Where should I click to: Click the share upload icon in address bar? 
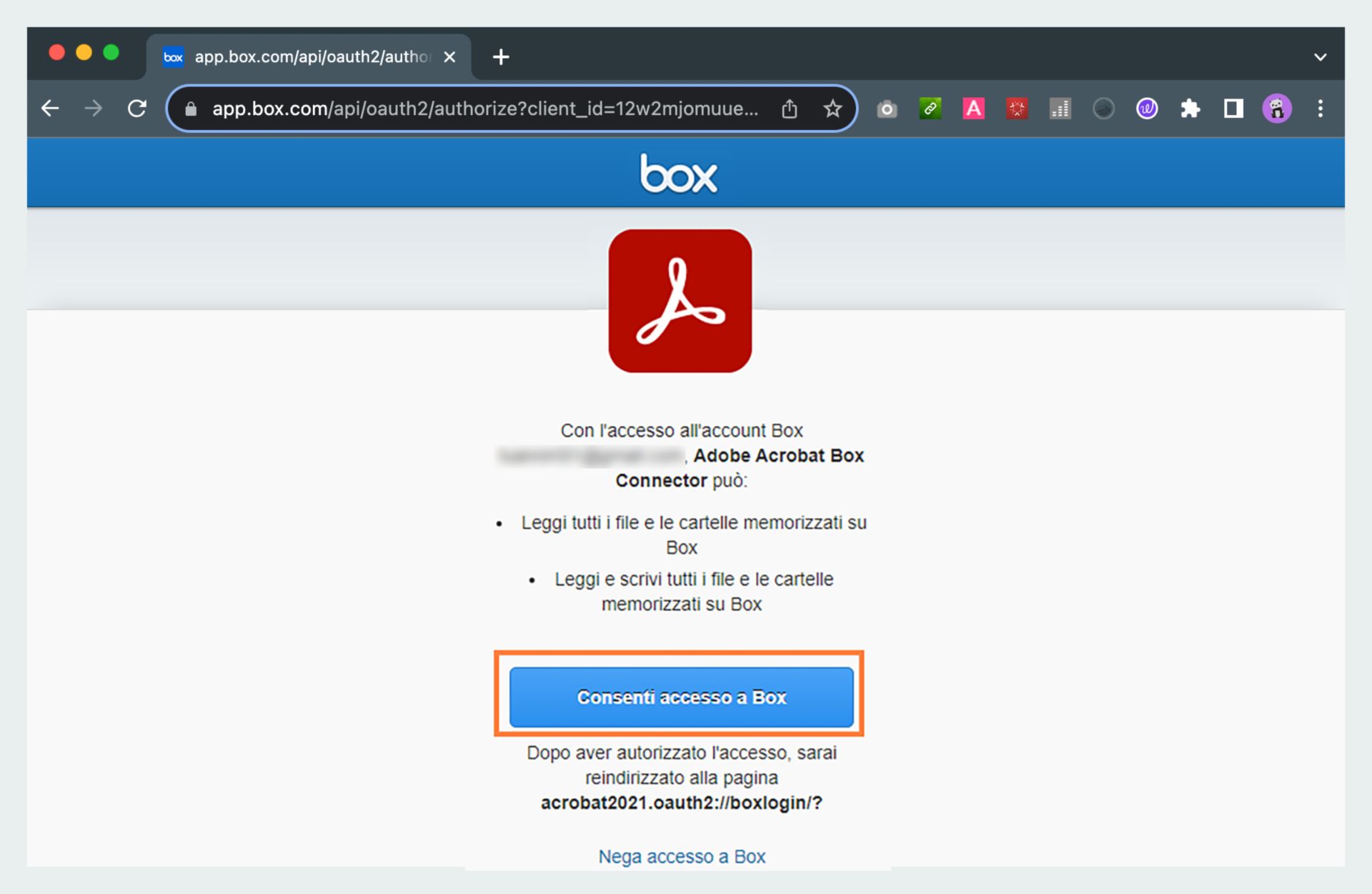pyautogui.click(x=789, y=109)
